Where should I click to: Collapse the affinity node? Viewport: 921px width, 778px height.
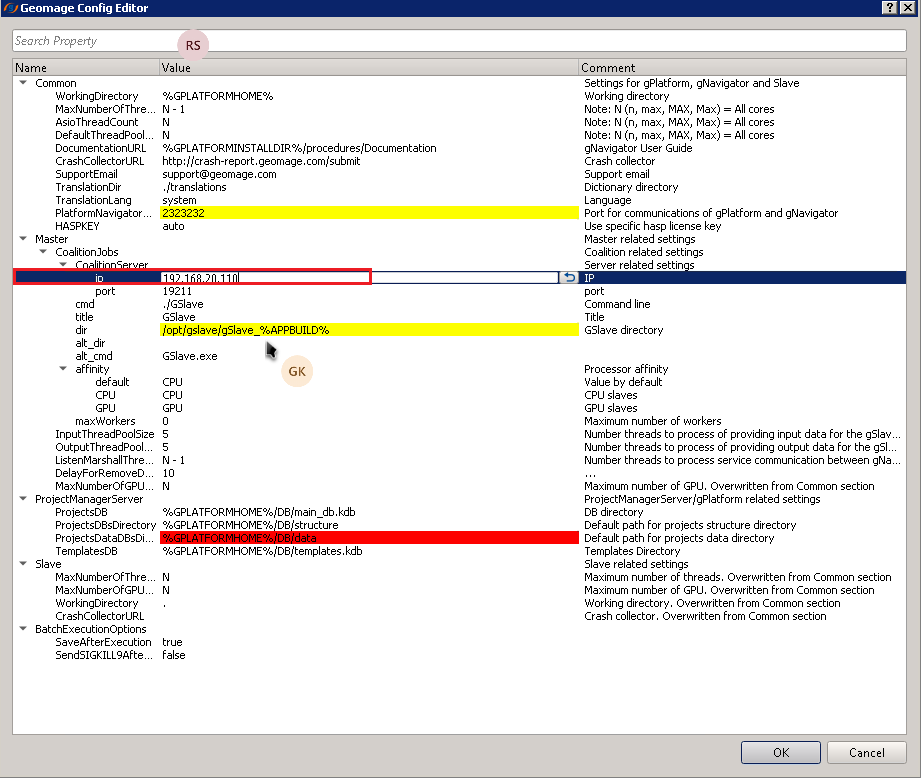click(63, 369)
